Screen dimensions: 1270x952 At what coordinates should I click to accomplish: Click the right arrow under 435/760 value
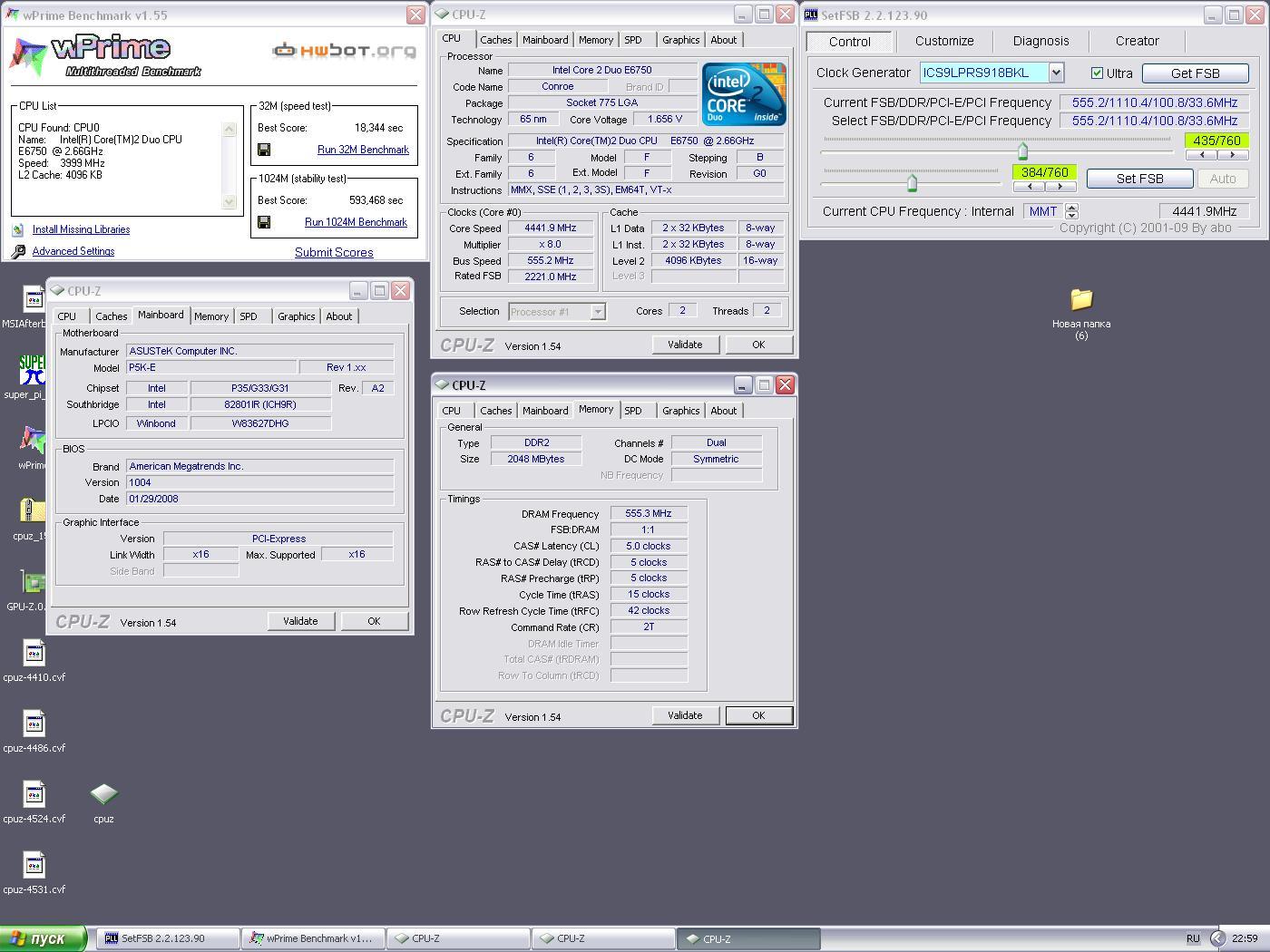1232,155
